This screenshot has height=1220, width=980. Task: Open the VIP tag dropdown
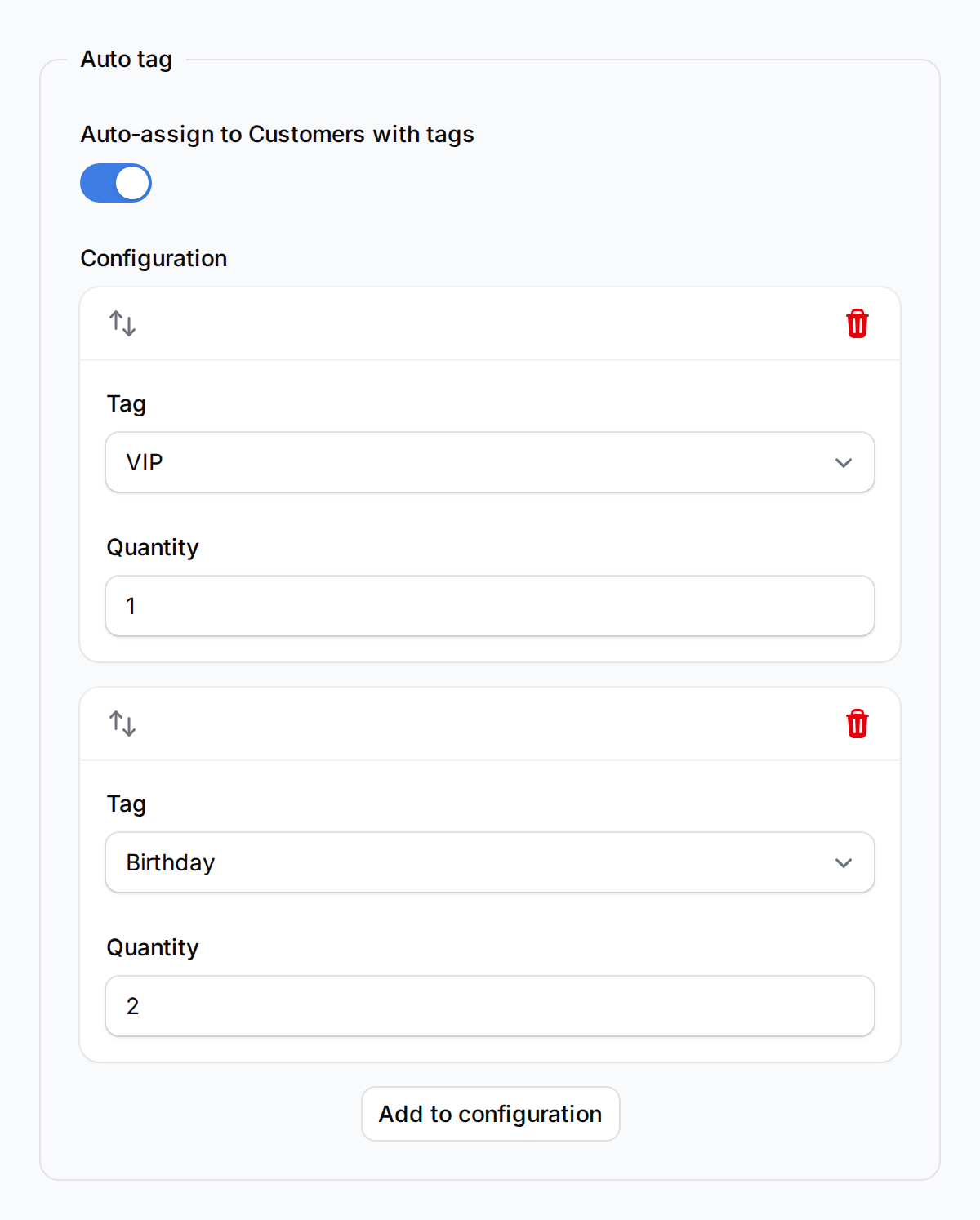[x=489, y=462]
